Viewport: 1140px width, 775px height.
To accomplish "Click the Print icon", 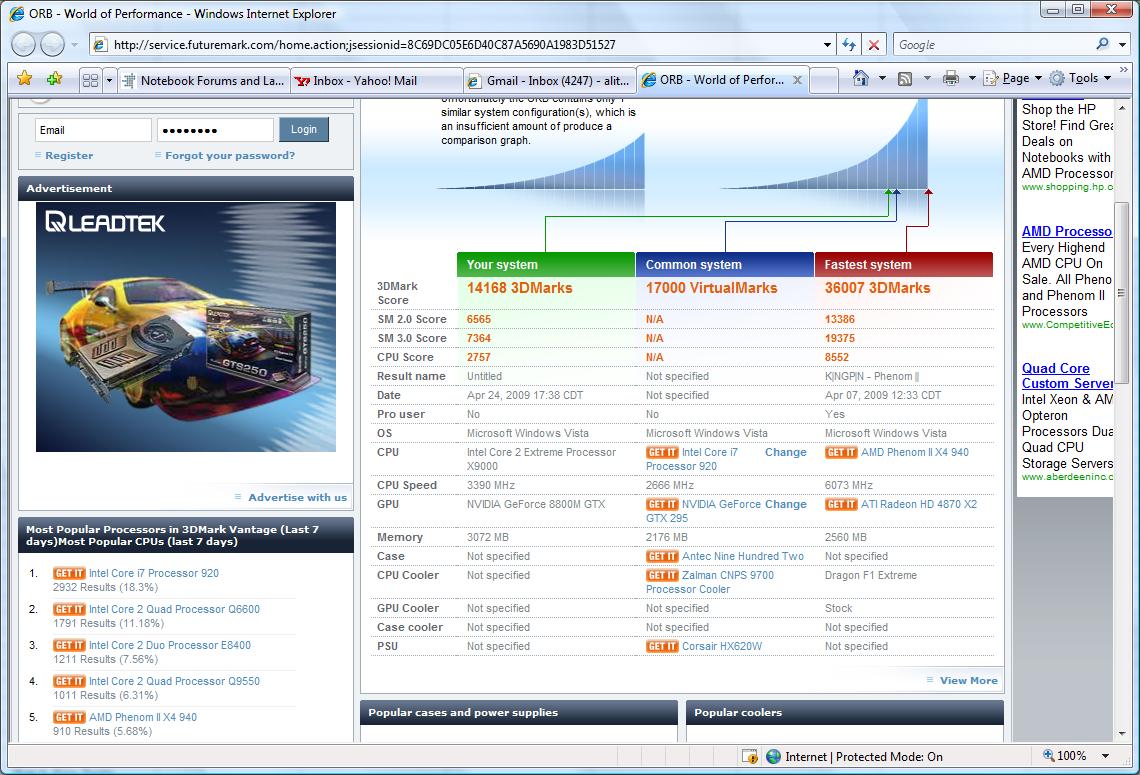I will (x=950, y=79).
